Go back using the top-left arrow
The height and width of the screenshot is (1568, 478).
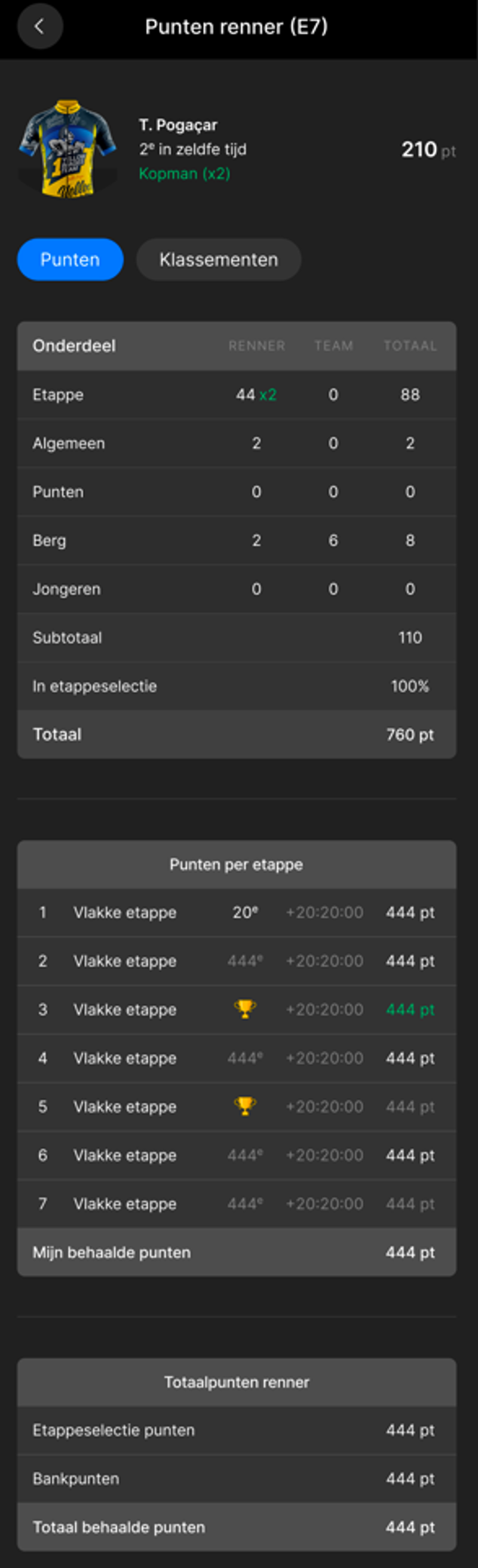click(39, 26)
